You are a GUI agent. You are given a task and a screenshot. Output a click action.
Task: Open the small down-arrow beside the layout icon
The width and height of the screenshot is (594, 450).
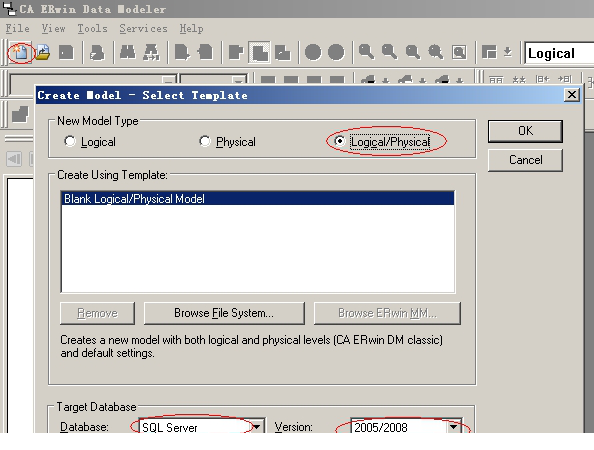508,52
